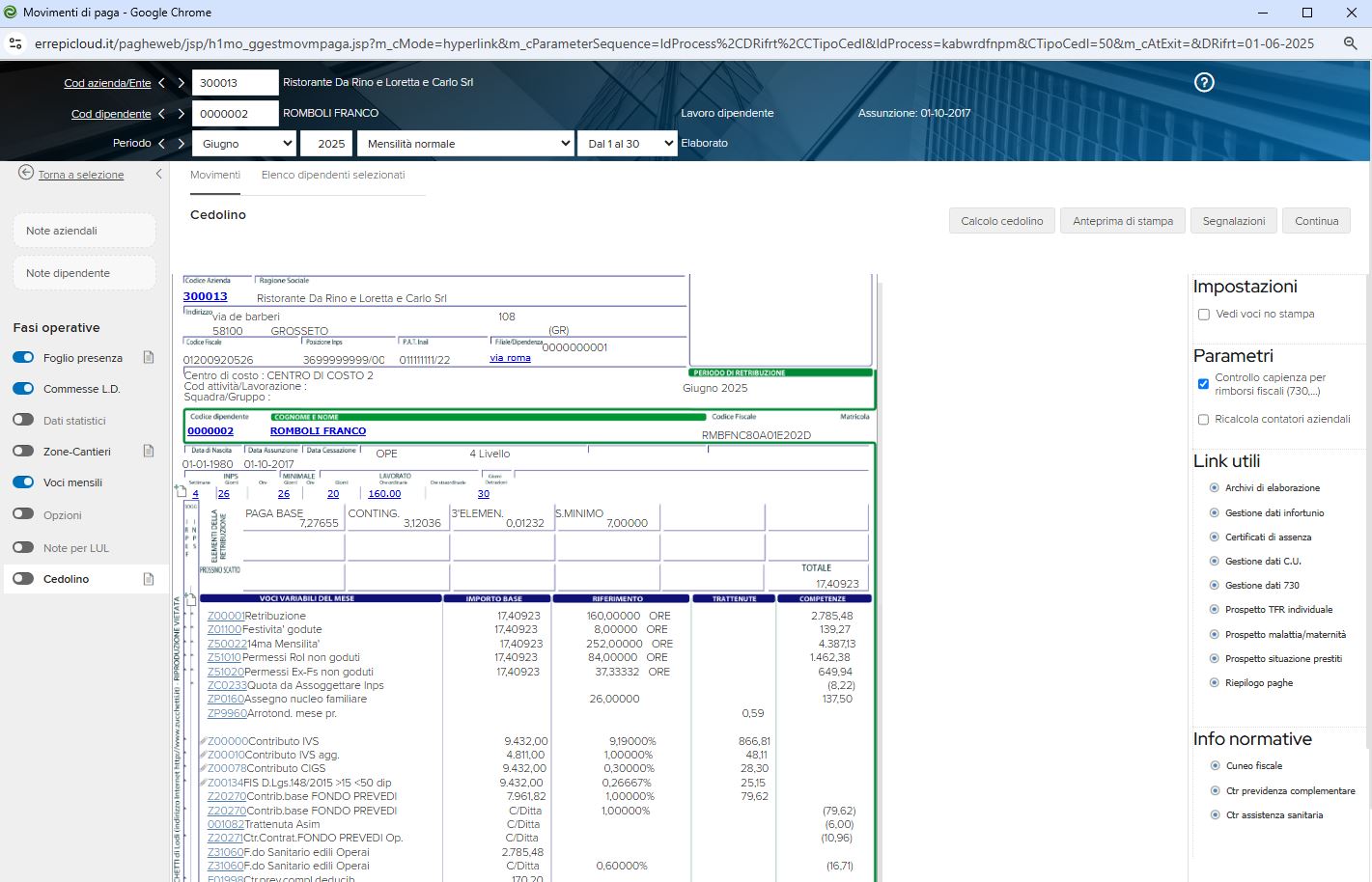The height and width of the screenshot is (882, 1372).
Task: Open Mensilità normale dropdown
Action: click(x=466, y=144)
